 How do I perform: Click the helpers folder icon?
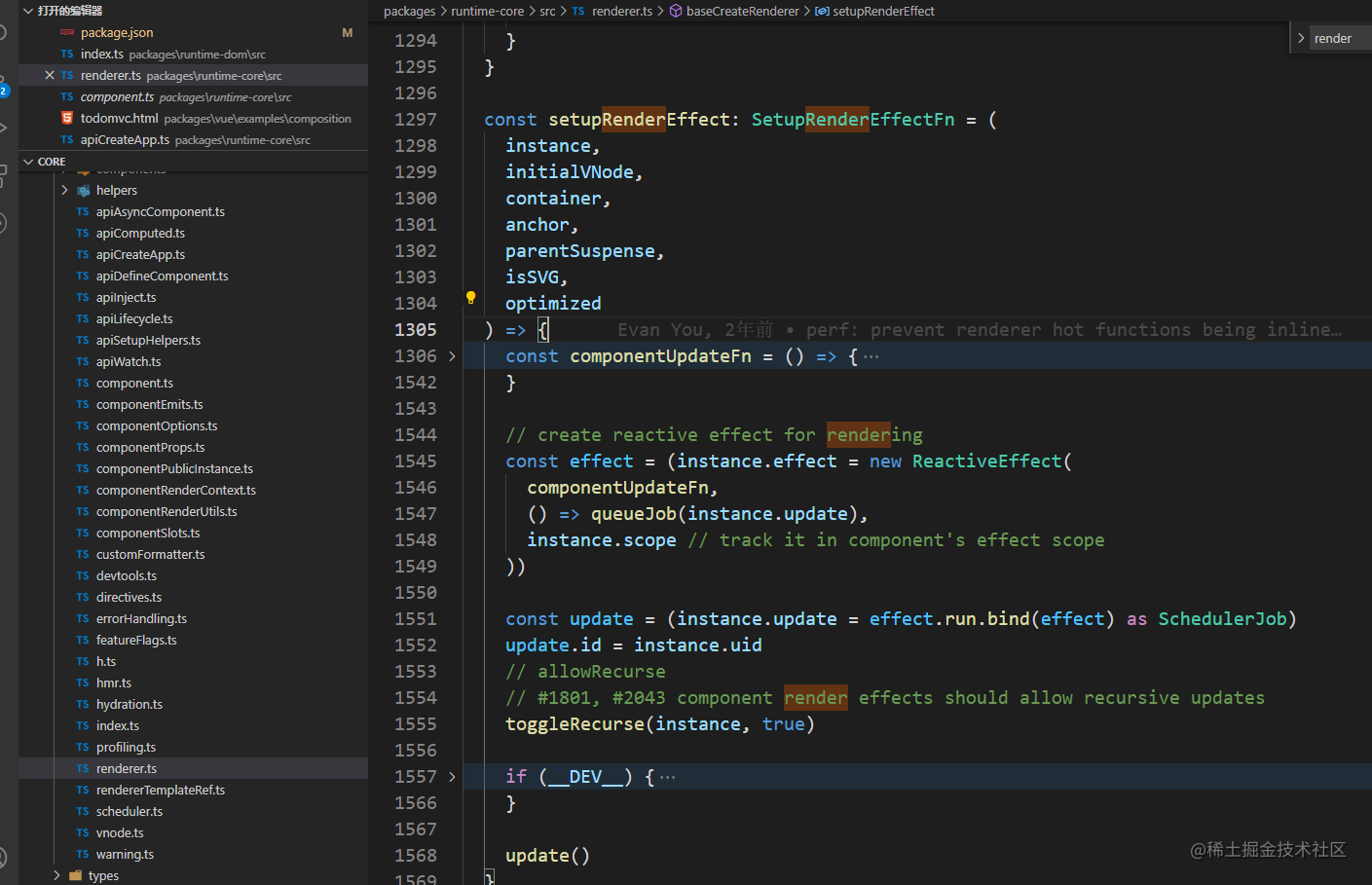click(x=84, y=191)
